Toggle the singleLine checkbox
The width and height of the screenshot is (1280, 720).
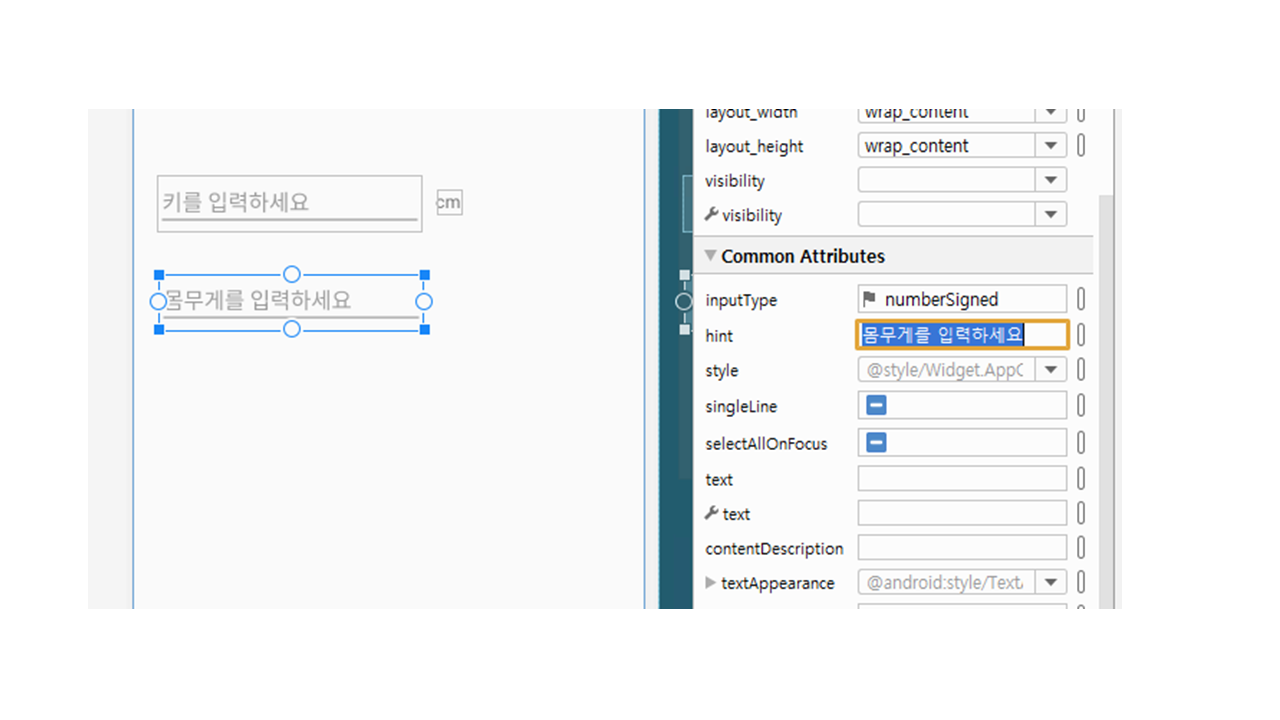pos(876,406)
